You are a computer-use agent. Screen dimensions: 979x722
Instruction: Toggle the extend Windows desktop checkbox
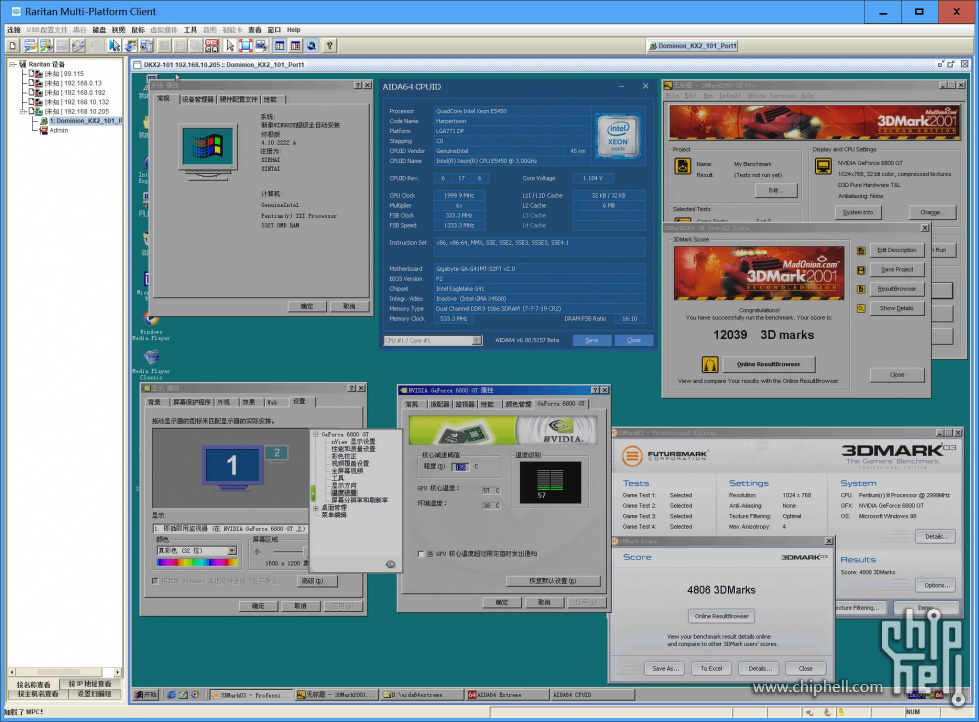(x=155, y=581)
